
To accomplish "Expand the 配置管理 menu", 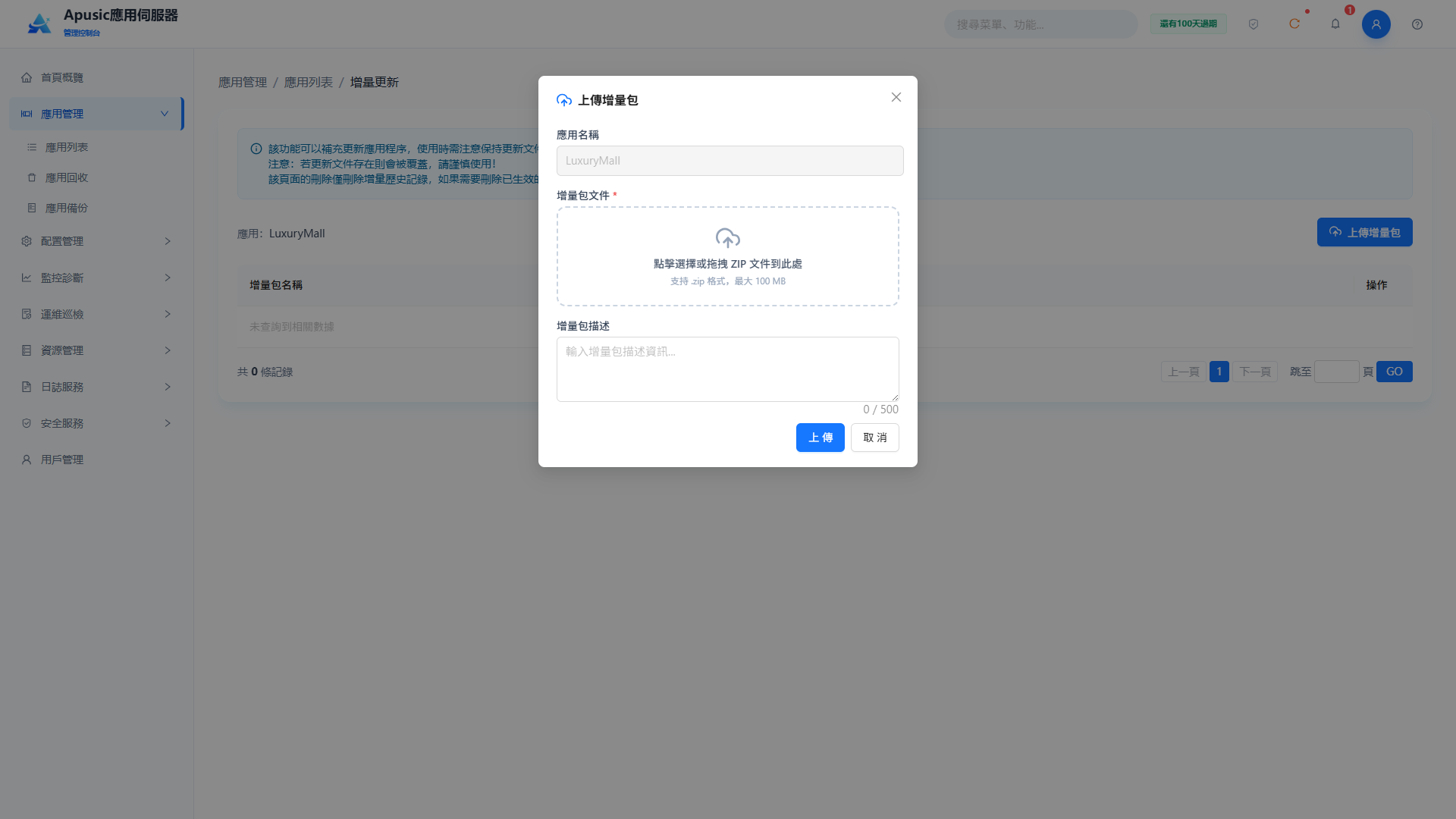I will coord(96,241).
